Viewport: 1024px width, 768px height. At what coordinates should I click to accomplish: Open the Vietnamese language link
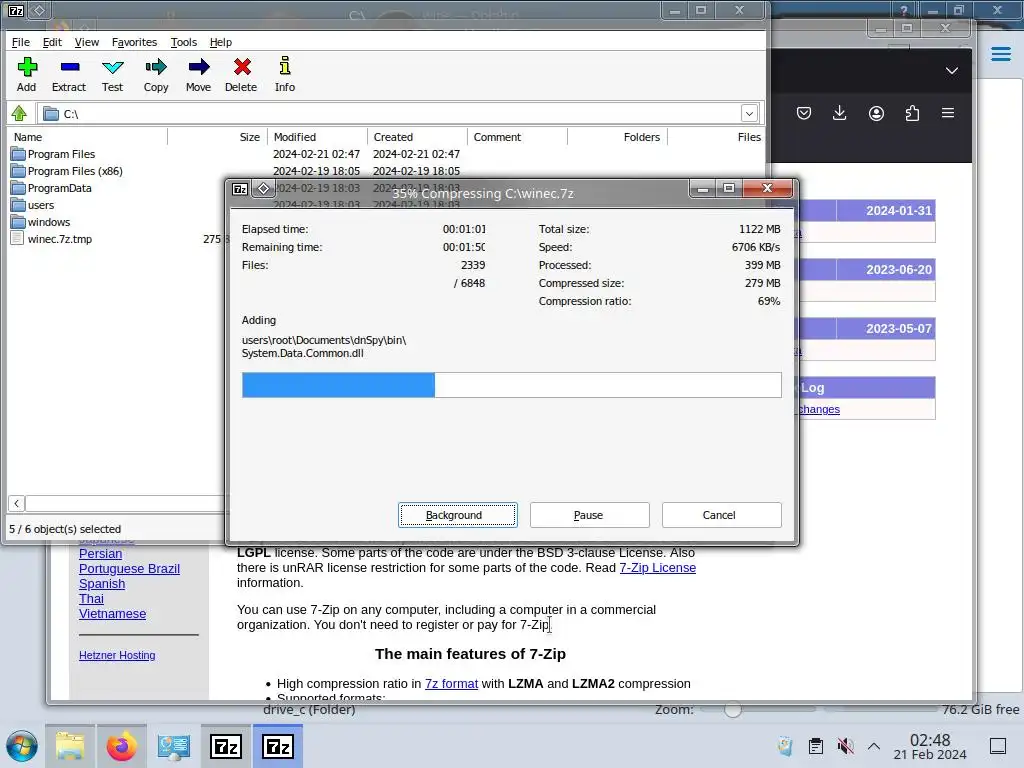[x=112, y=614]
